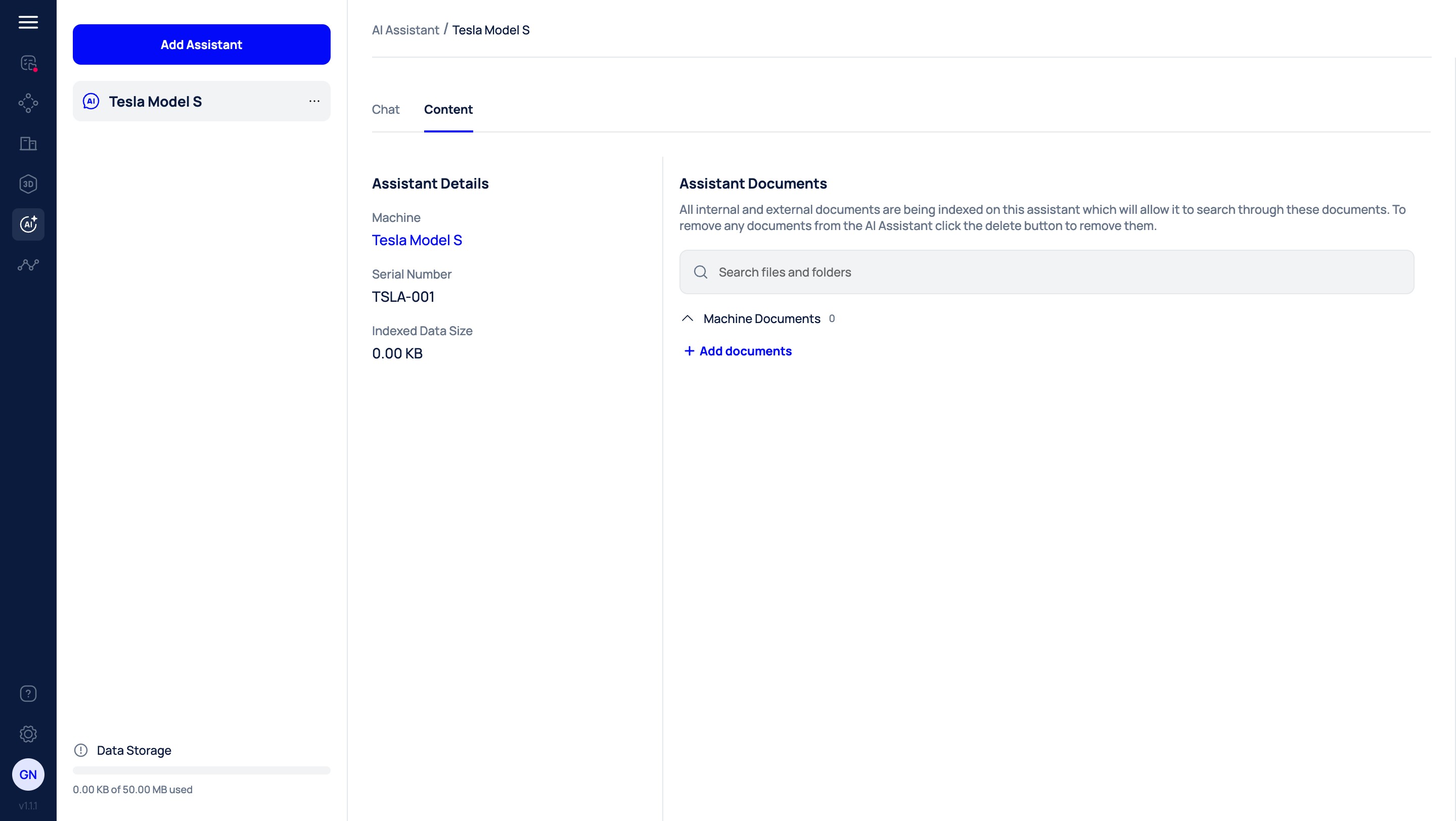Open work orders icon with red dot
The height and width of the screenshot is (821, 1456).
[28, 63]
